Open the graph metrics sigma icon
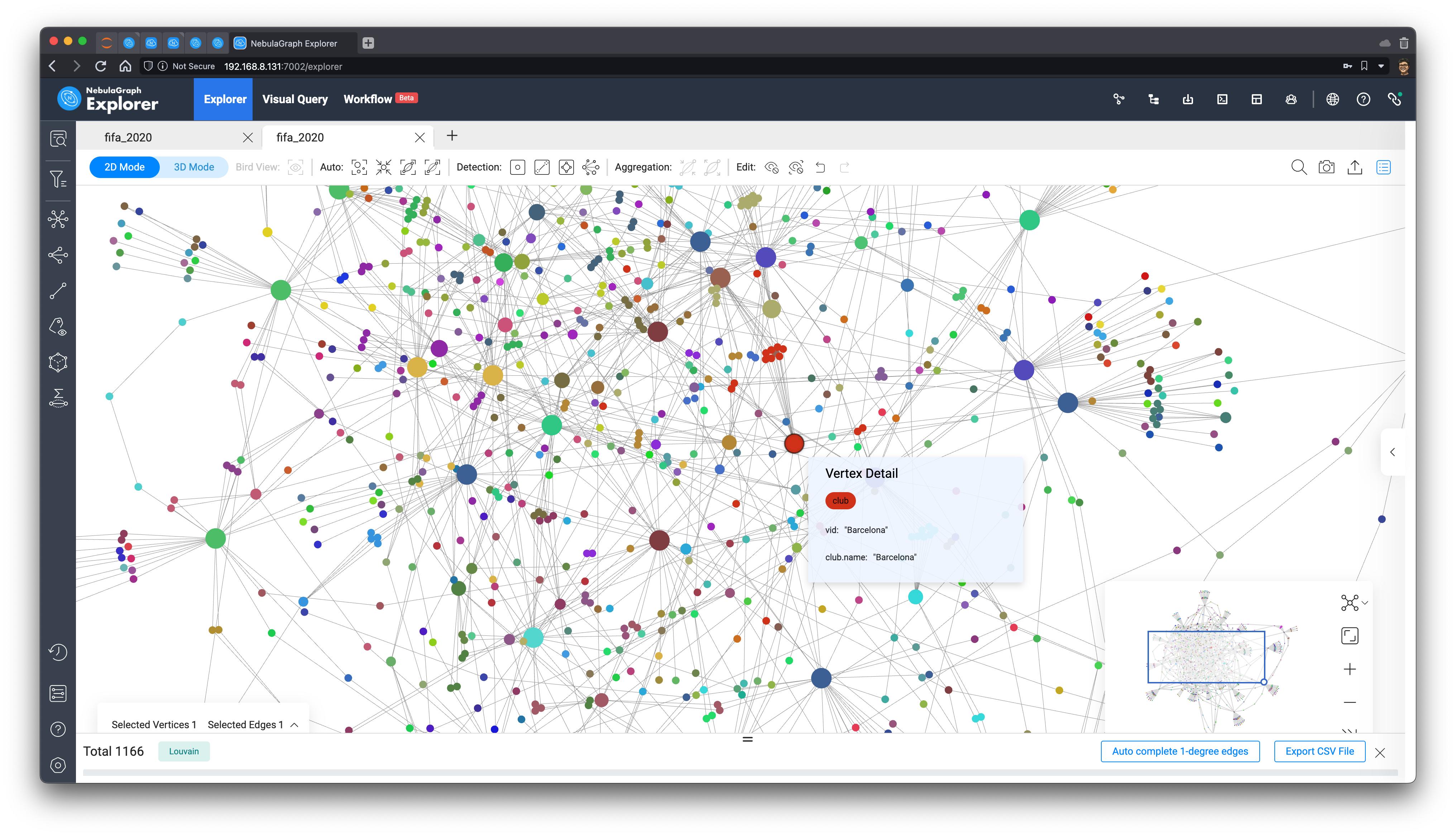Viewport: 1456px width, 836px height. [x=58, y=398]
